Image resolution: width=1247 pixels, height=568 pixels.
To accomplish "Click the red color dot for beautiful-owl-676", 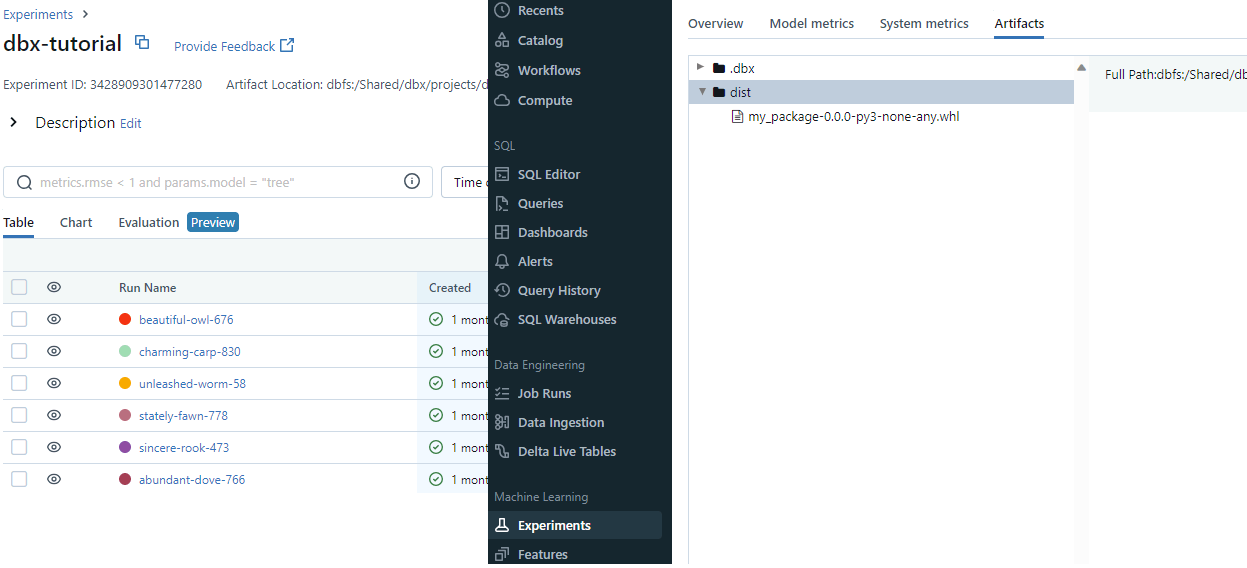I will [125, 319].
